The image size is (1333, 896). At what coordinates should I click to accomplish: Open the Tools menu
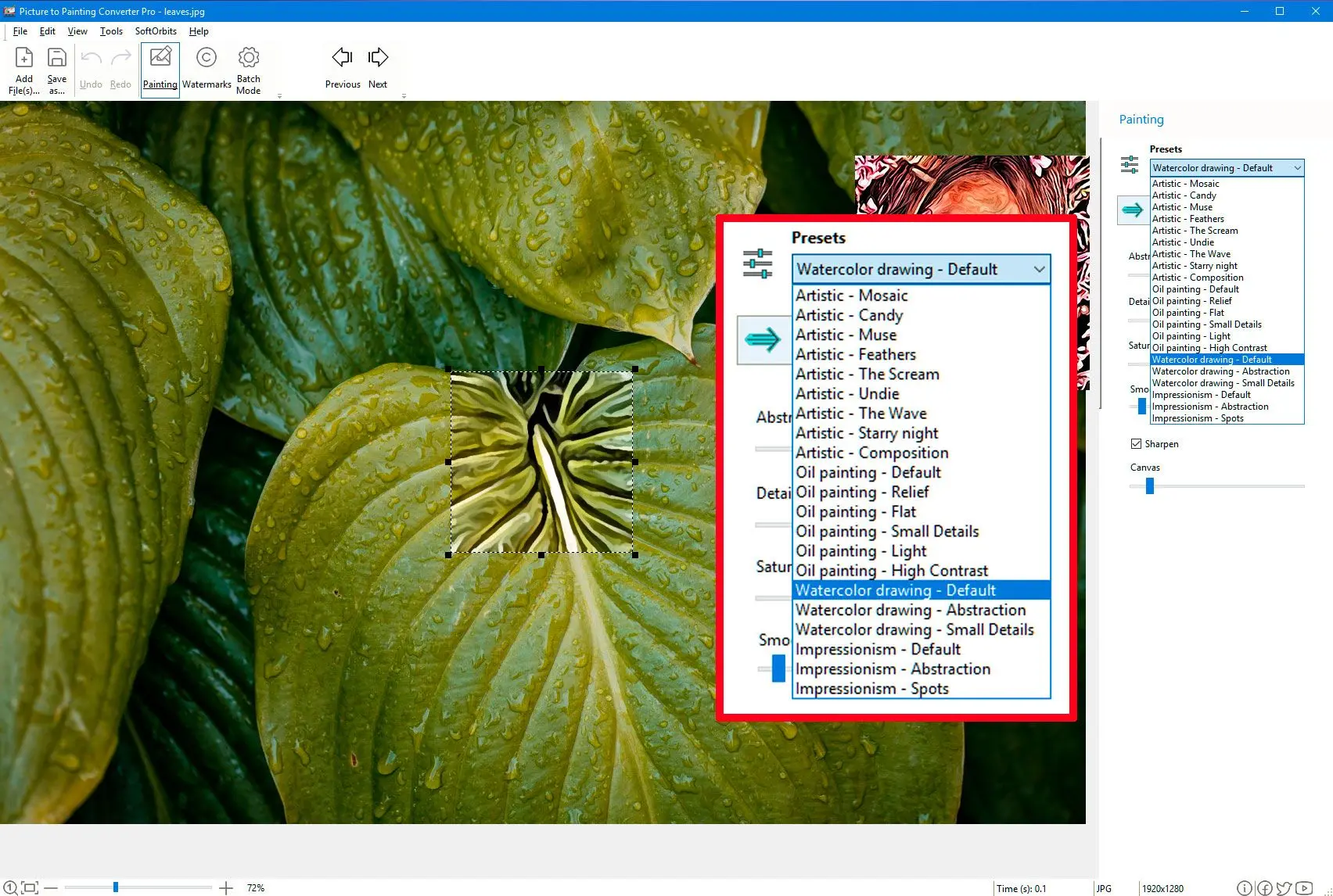pyautogui.click(x=111, y=31)
